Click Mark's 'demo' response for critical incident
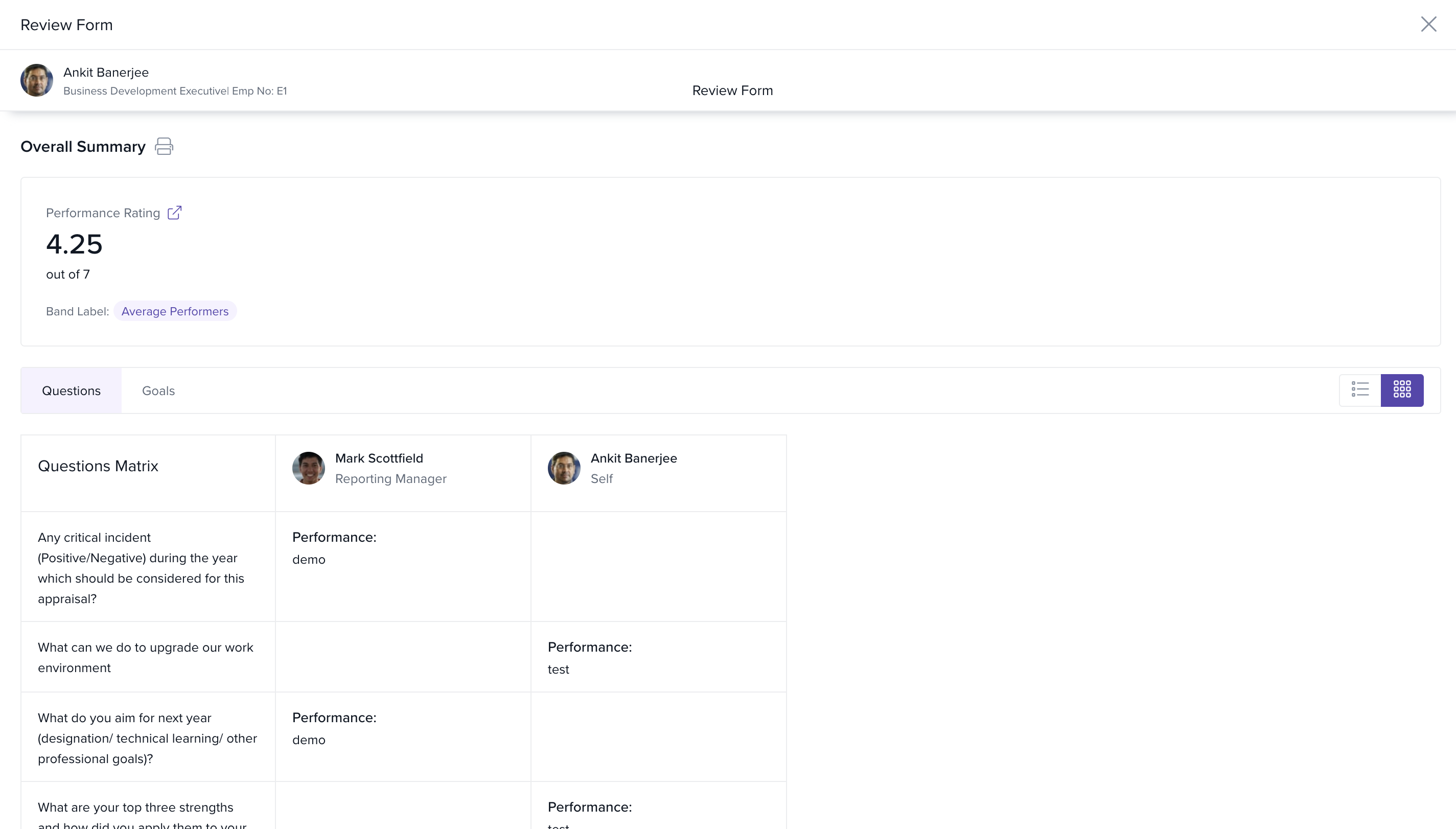The image size is (1456, 829). (x=309, y=560)
